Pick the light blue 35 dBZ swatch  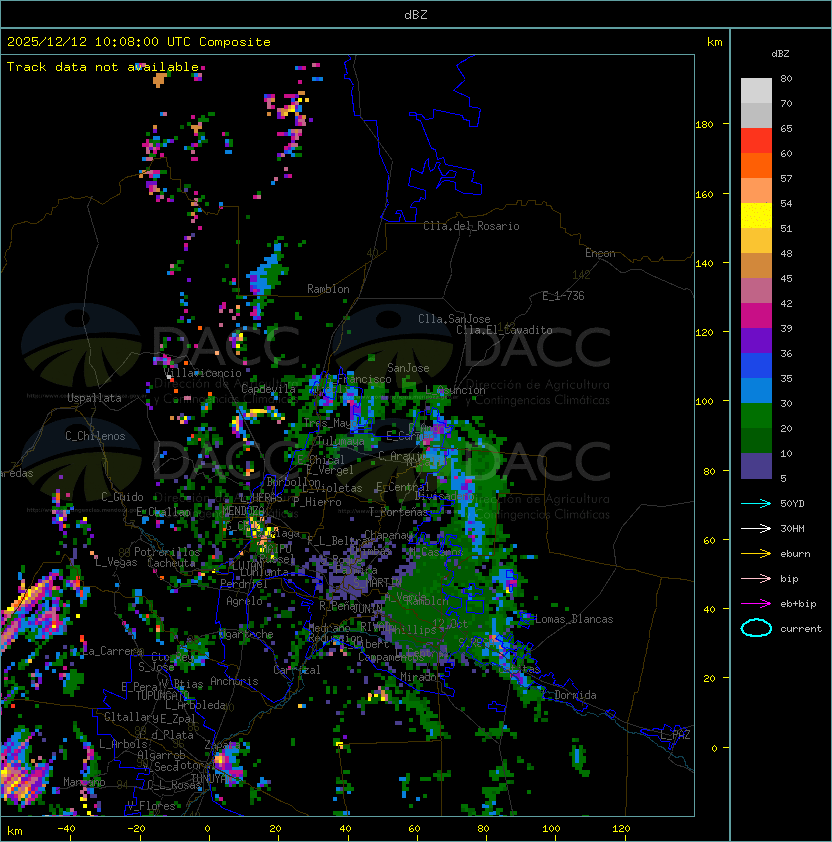(x=756, y=390)
